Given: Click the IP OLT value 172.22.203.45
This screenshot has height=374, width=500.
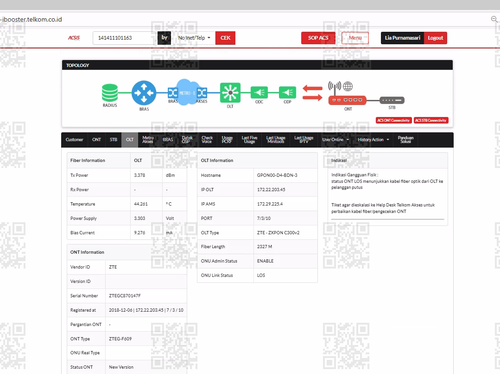Looking at the screenshot, I should click(271, 190).
